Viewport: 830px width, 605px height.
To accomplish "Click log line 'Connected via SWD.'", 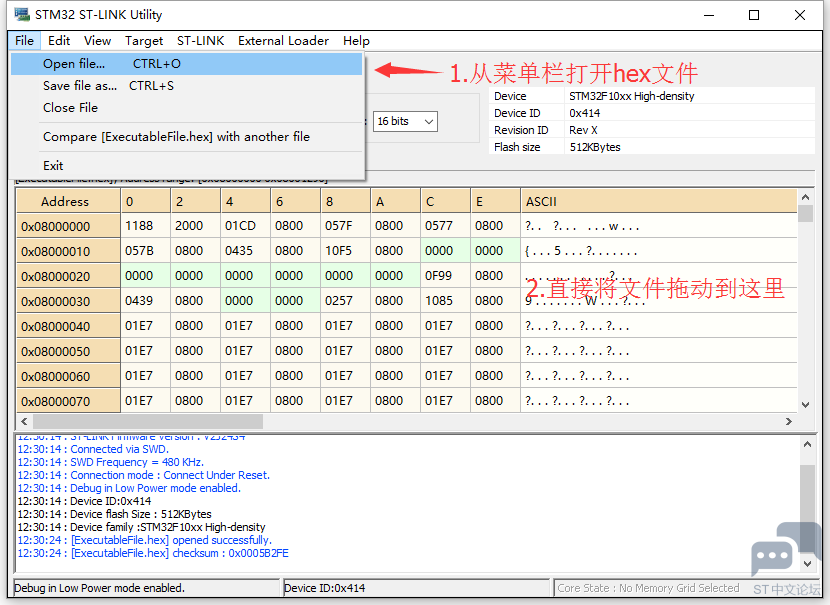I will click(93, 449).
